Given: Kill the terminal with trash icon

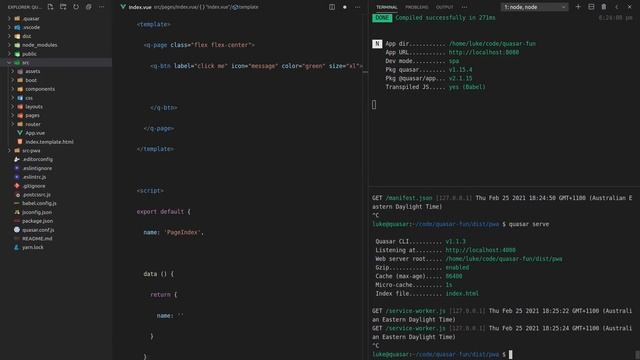Looking at the screenshot, I should (604, 7).
